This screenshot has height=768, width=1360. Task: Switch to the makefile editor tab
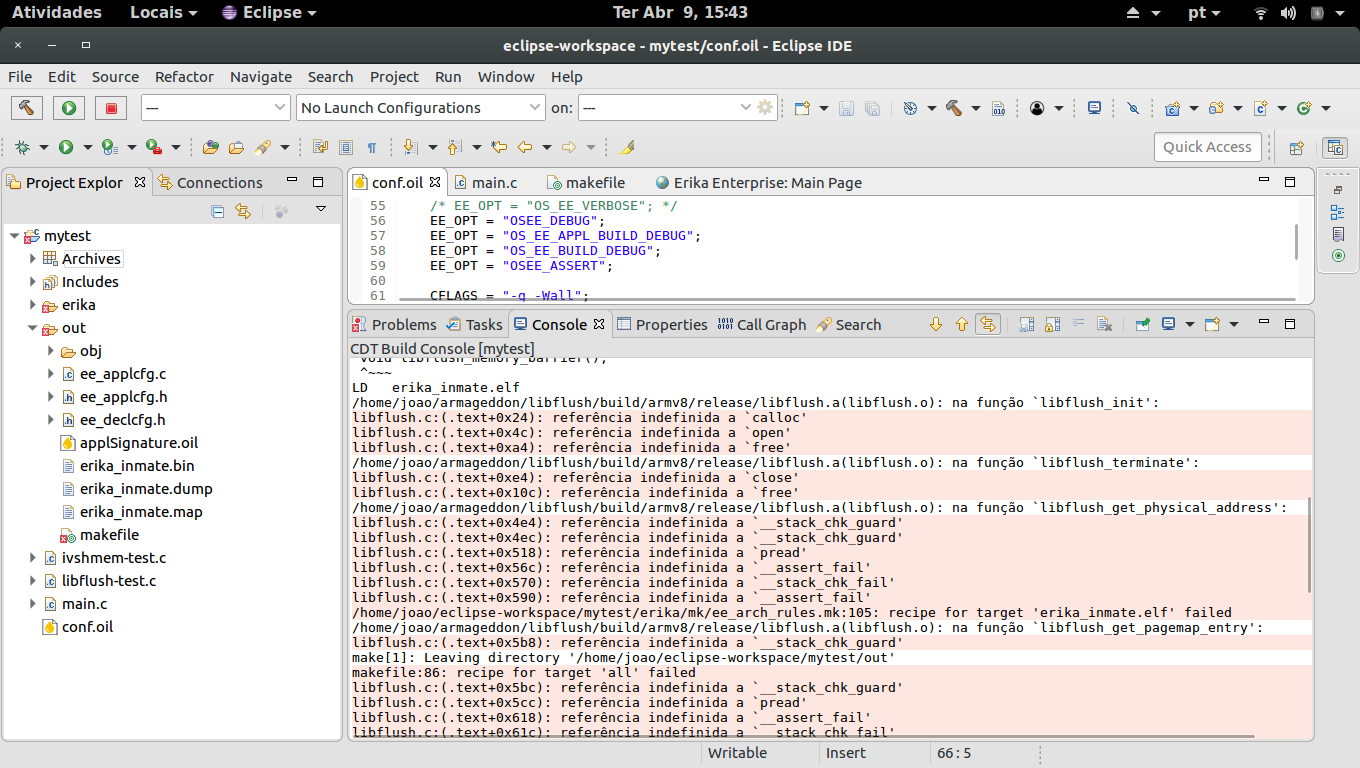pos(586,183)
